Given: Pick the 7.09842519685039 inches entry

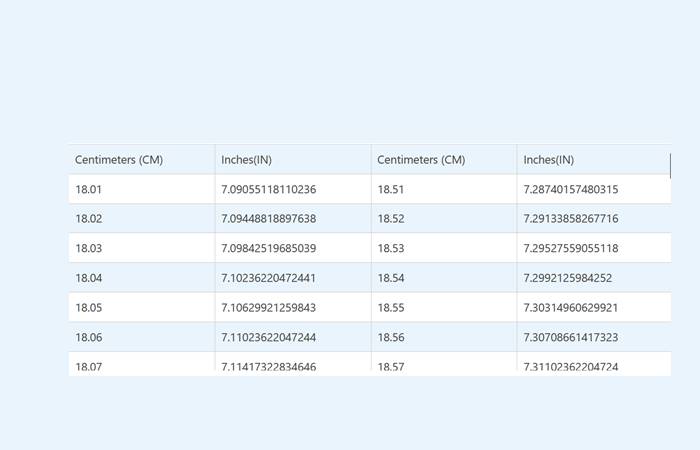Looking at the screenshot, I should [293, 248].
